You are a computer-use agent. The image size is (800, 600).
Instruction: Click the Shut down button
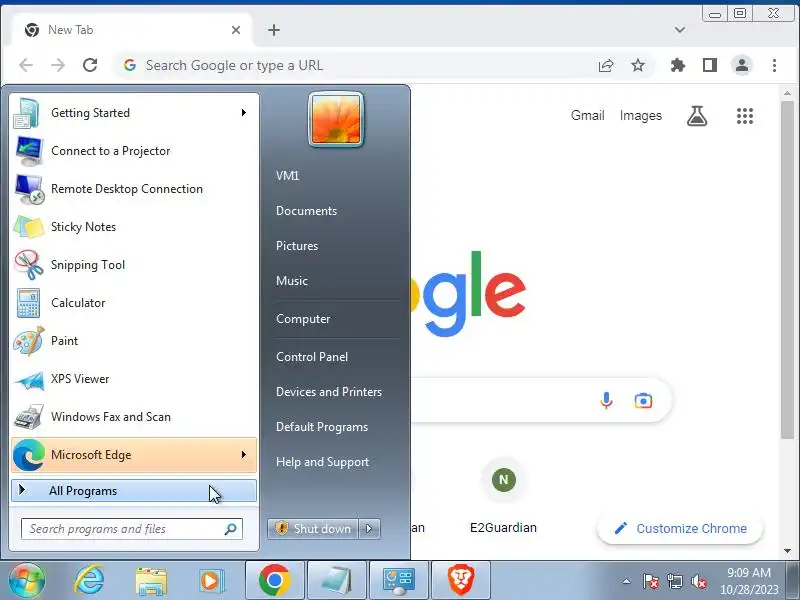point(313,529)
